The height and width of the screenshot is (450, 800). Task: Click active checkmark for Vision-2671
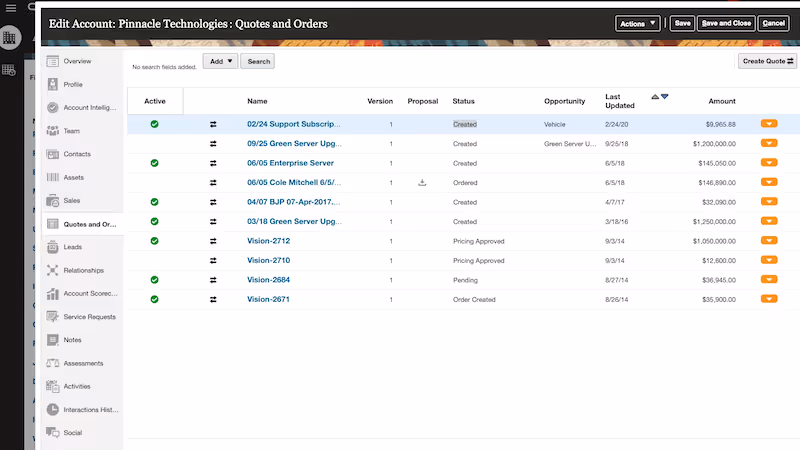(155, 299)
